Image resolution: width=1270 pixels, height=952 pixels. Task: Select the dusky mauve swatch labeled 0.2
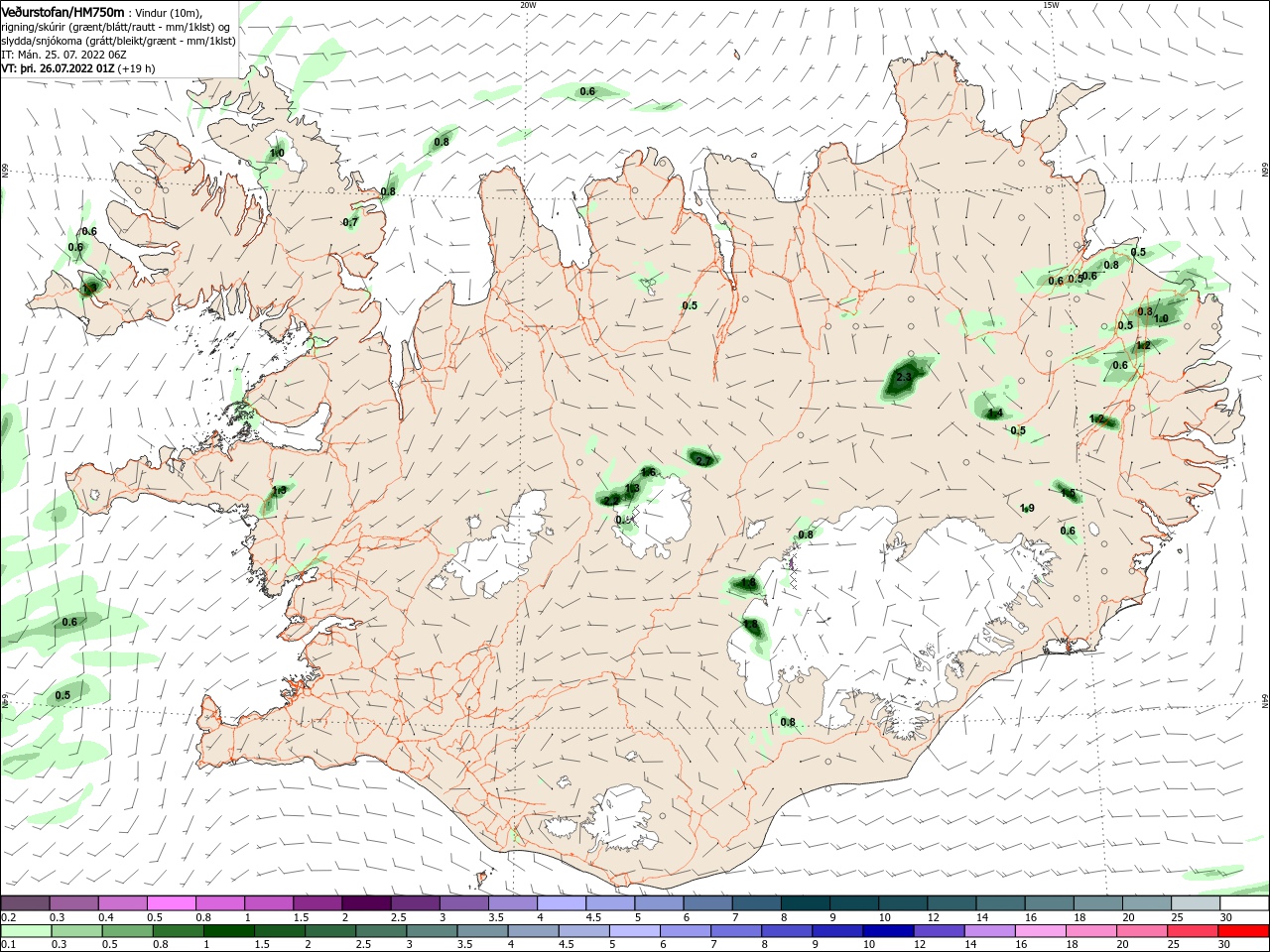click(x=25, y=903)
